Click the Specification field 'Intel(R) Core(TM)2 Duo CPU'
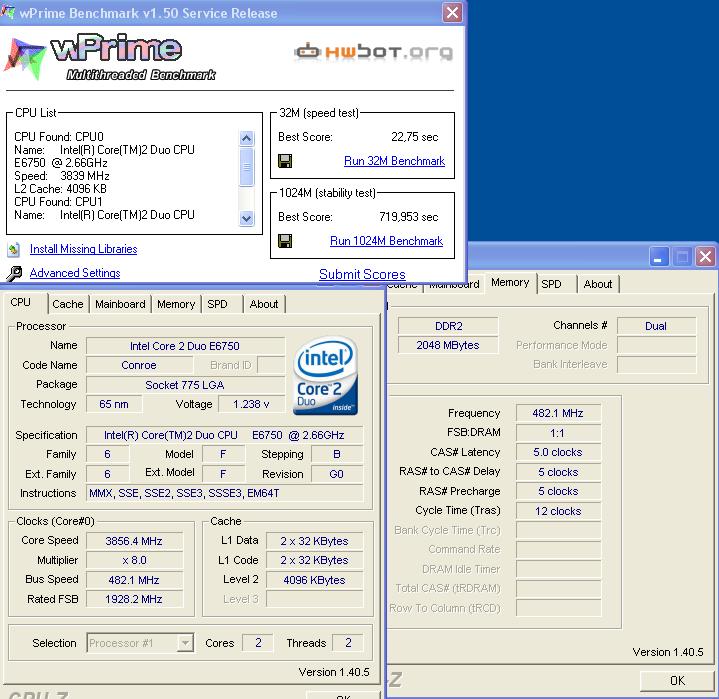 224,435
